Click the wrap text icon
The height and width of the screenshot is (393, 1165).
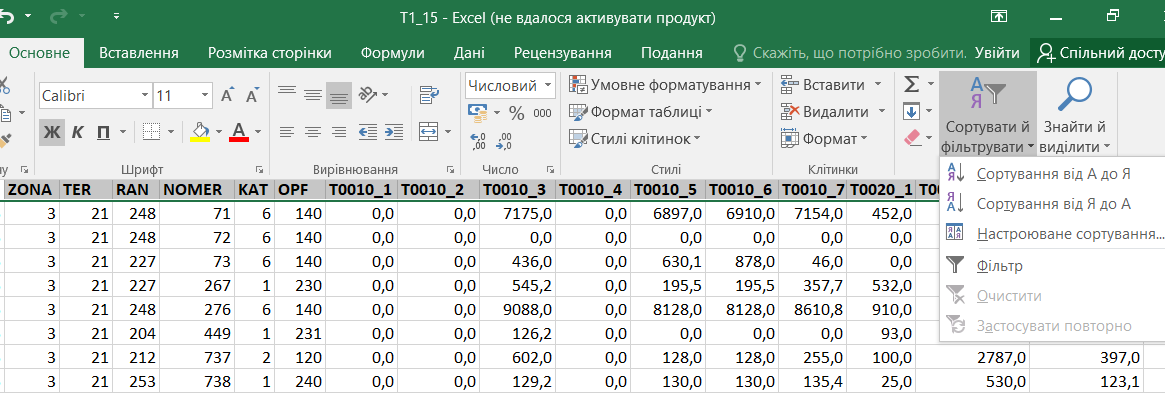pos(429,94)
